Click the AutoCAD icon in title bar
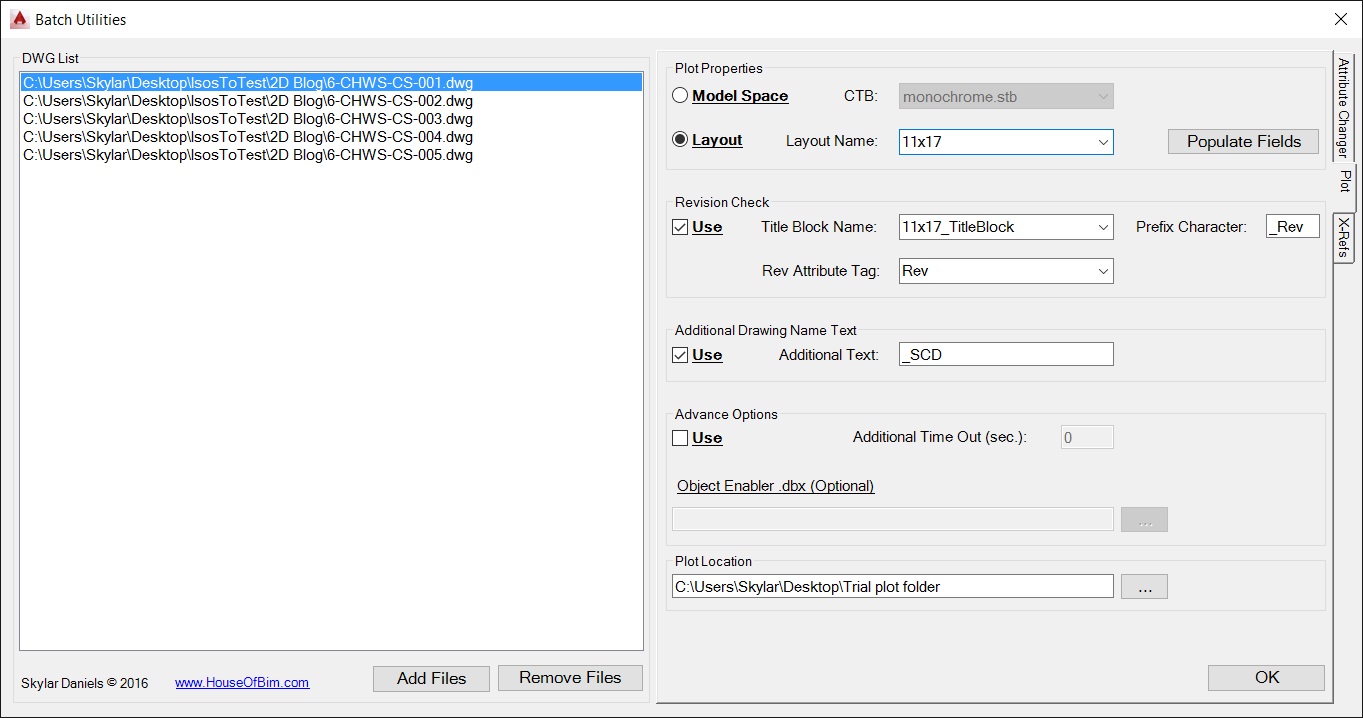Image resolution: width=1363 pixels, height=718 pixels. coord(17,19)
